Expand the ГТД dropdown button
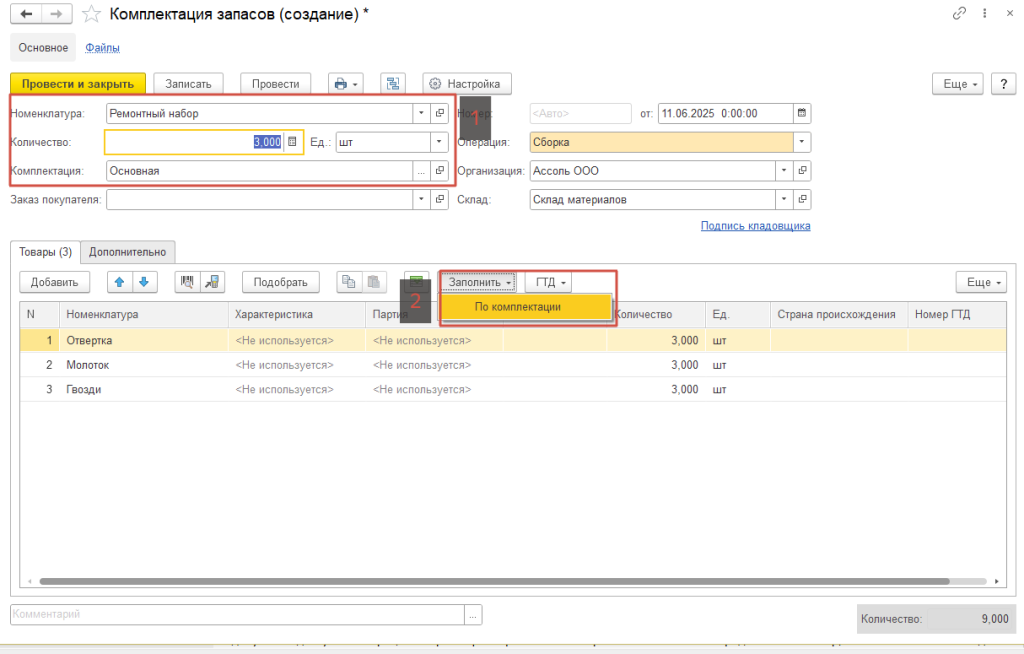The height and width of the screenshot is (654, 1024). click(548, 283)
